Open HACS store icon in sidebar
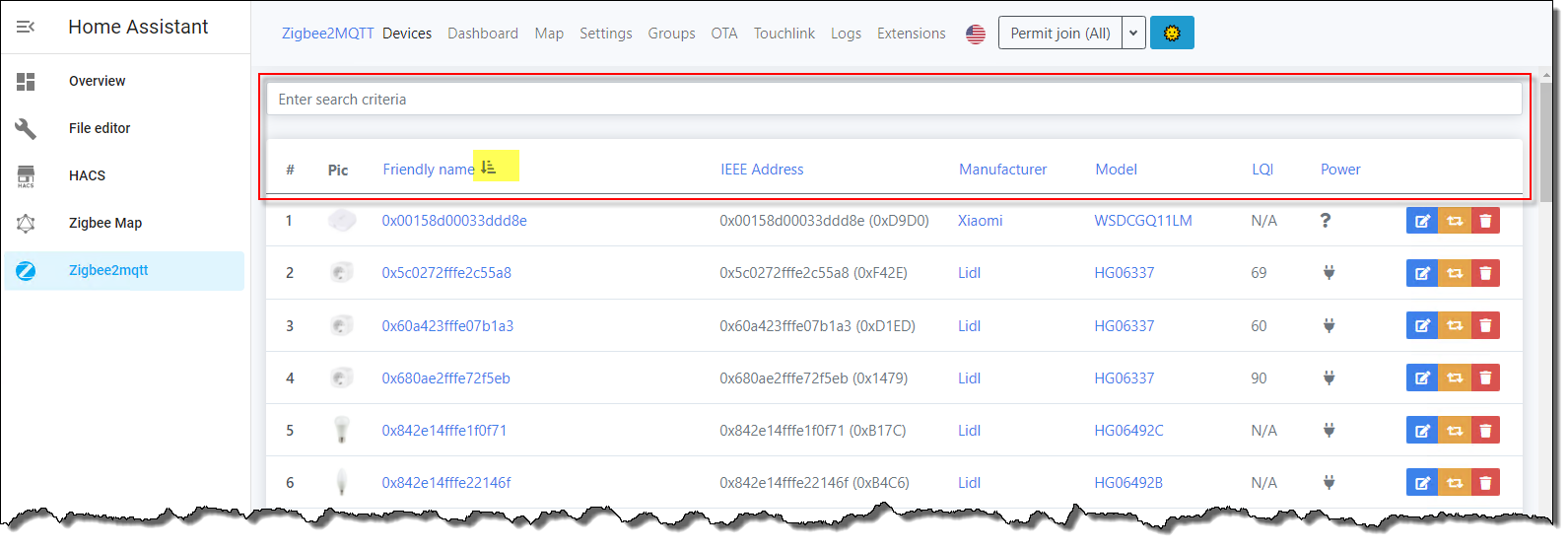This screenshot has width=1568, height=549. (x=26, y=176)
